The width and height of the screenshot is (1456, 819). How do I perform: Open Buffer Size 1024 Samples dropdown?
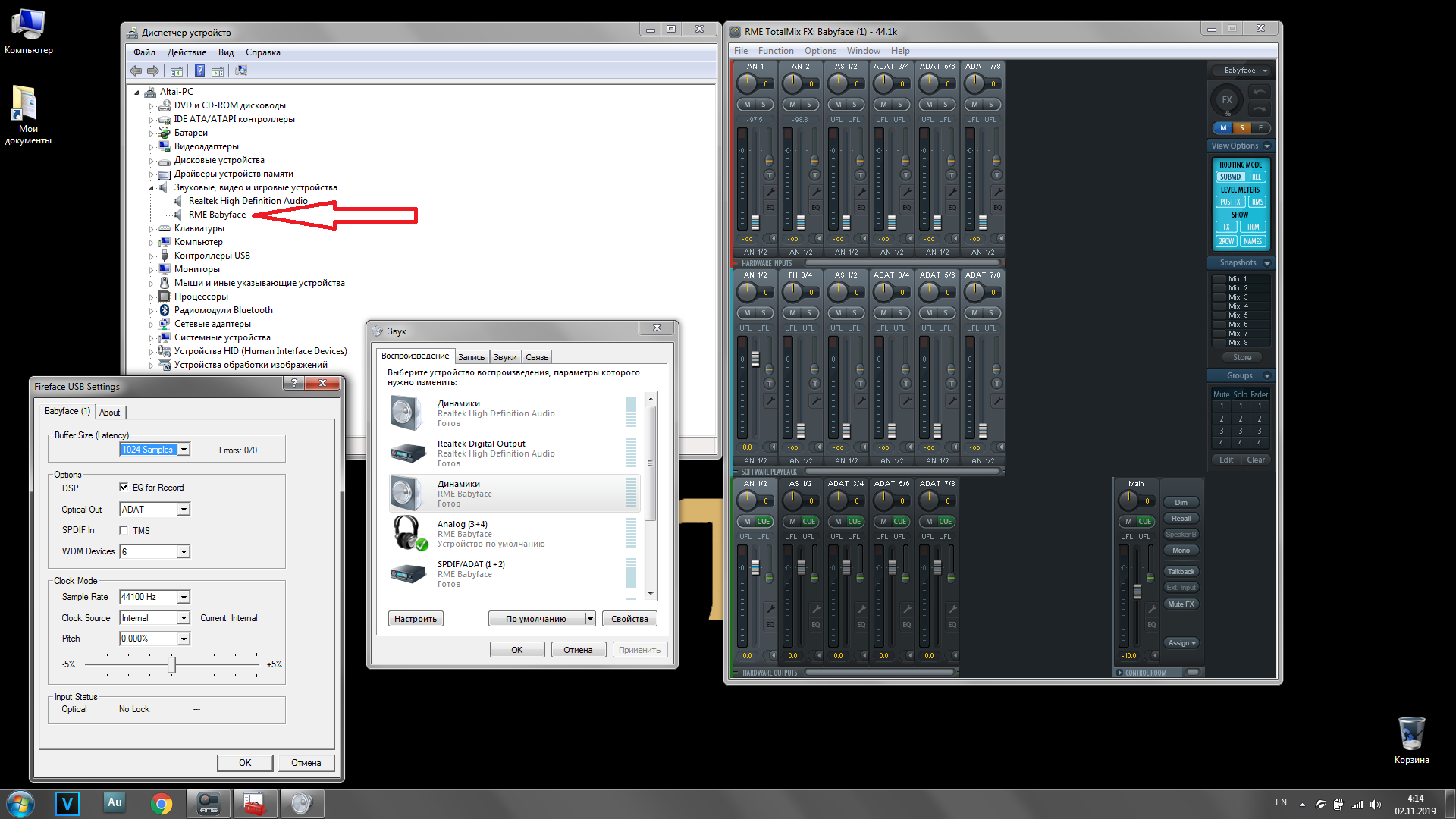[x=184, y=450]
